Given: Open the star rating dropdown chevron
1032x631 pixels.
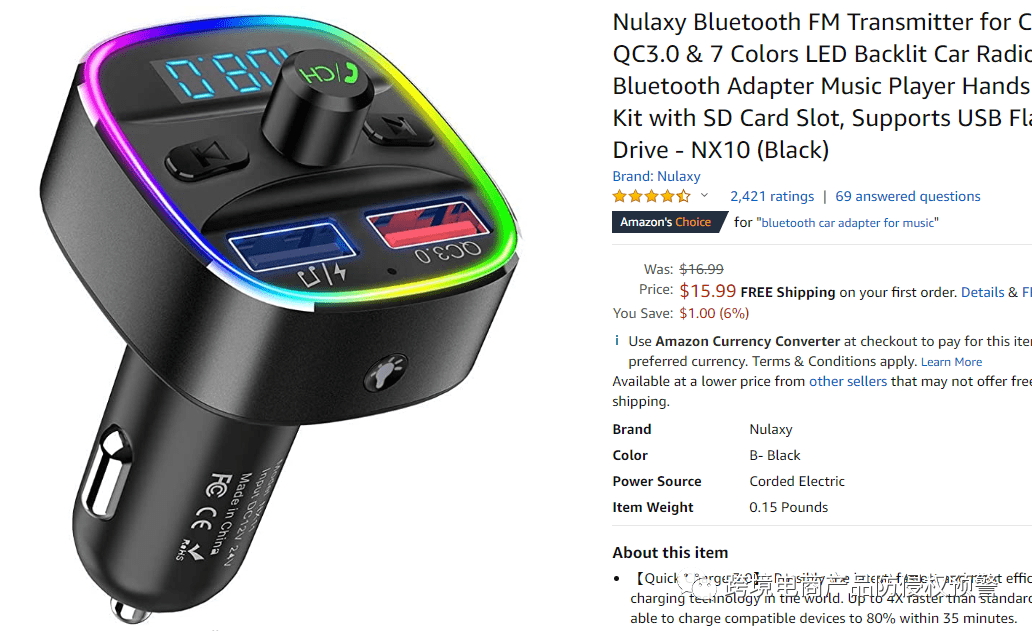Looking at the screenshot, I should tap(704, 195).
